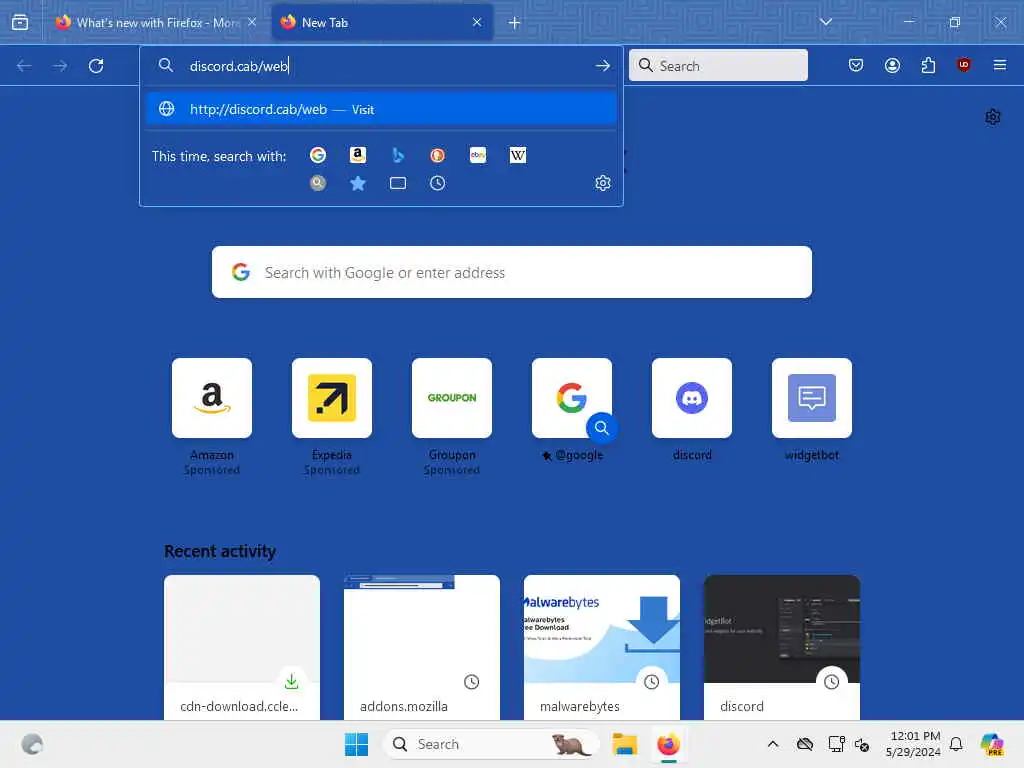Open the malwarebytes recent activity card
1024x768 pixels.
[x=602, y=647]
